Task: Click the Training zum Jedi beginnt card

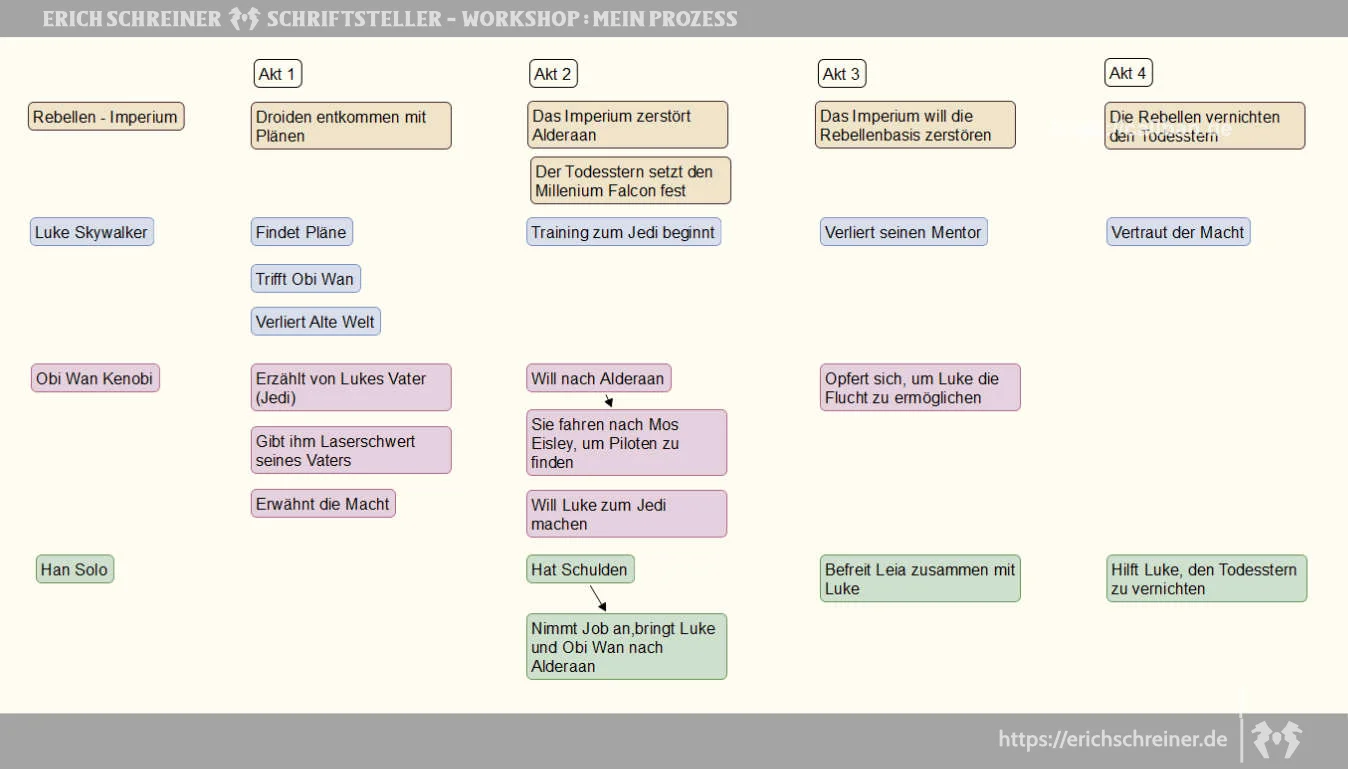Action: pyautogui.click(x=624, y=232)
